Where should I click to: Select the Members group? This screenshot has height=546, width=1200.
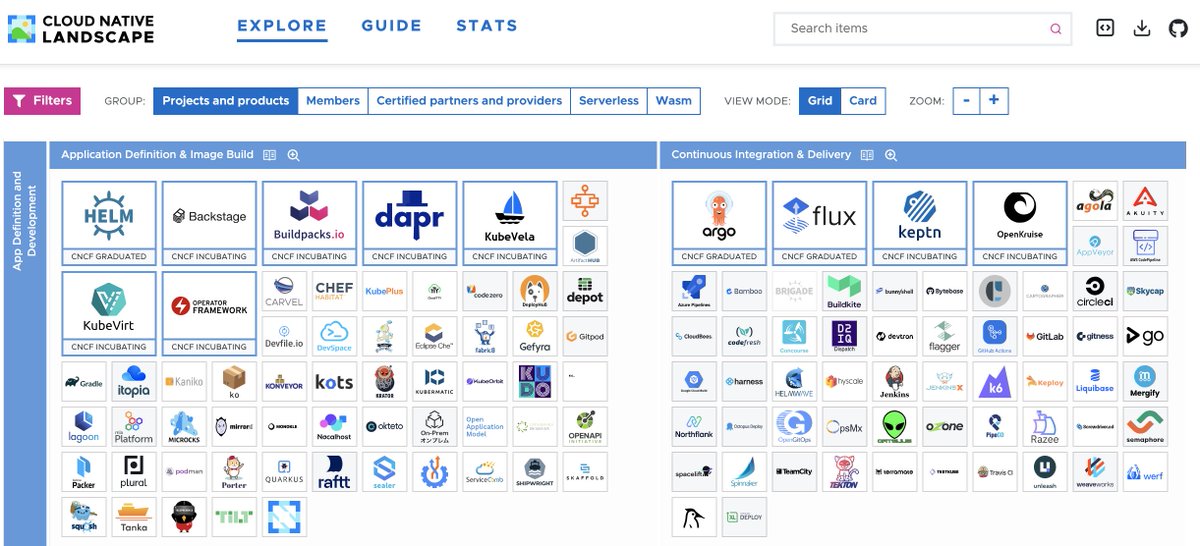[x=333, y=101]
